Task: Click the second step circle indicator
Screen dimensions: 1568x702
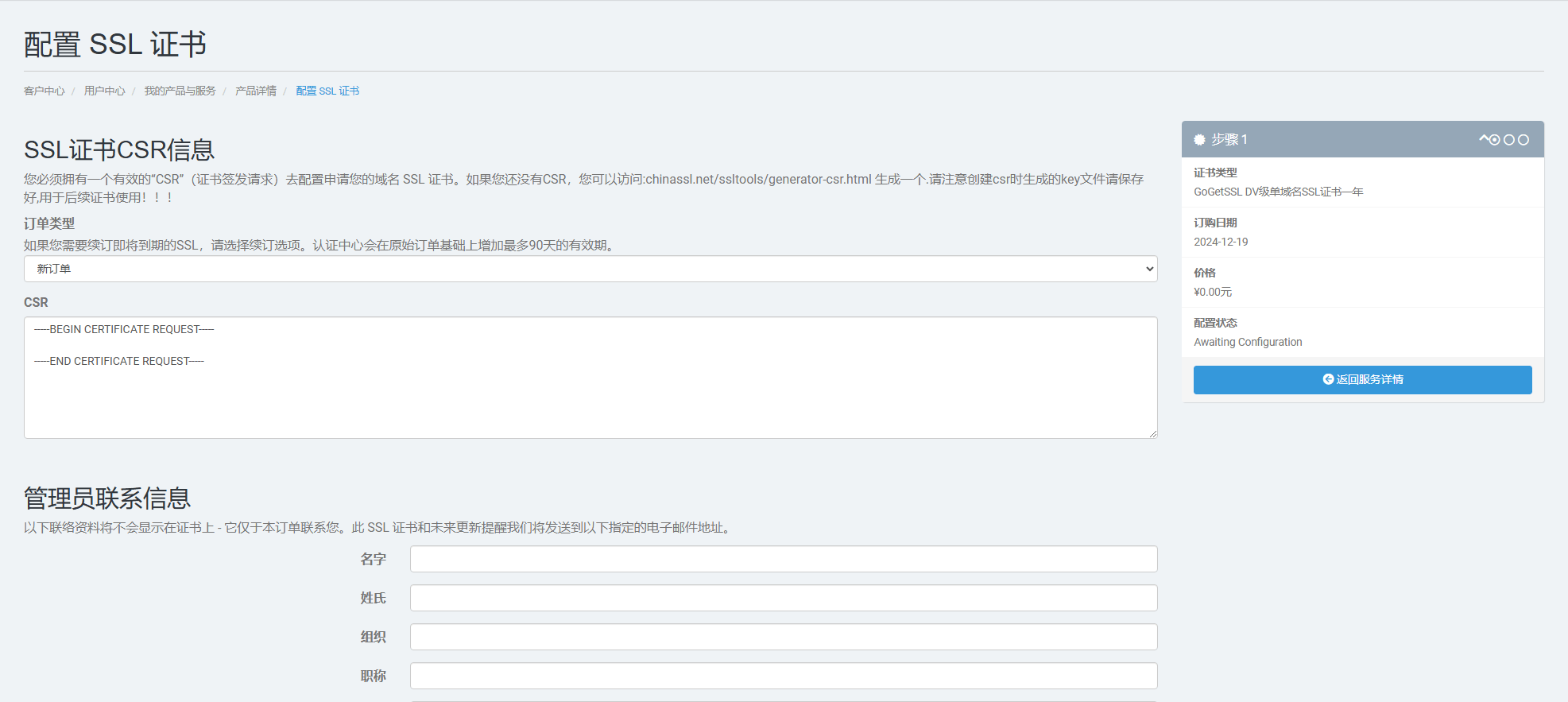Action: click(x=1509, y=140)
